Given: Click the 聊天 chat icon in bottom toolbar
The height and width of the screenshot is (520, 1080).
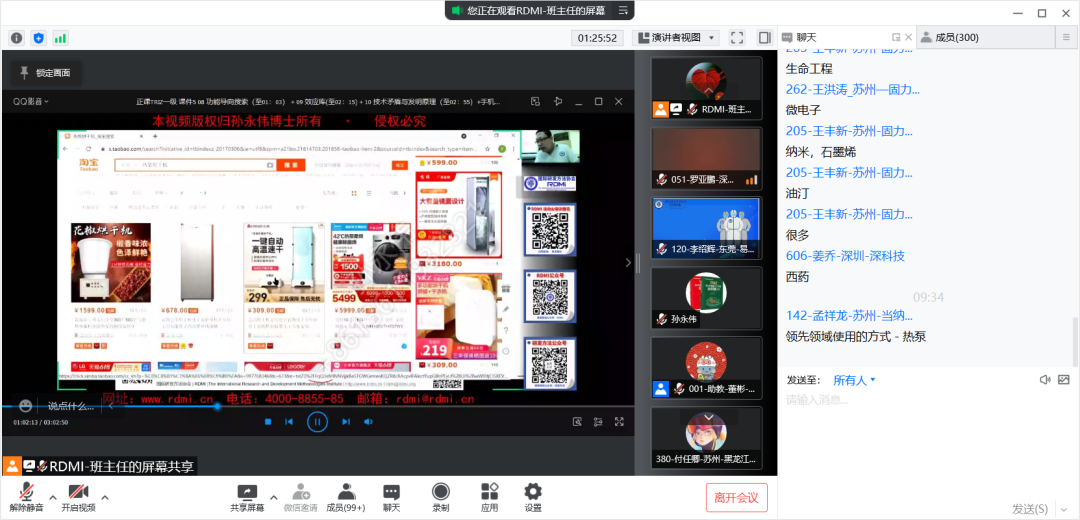Looking at the screenshot, I should (391, 495).
